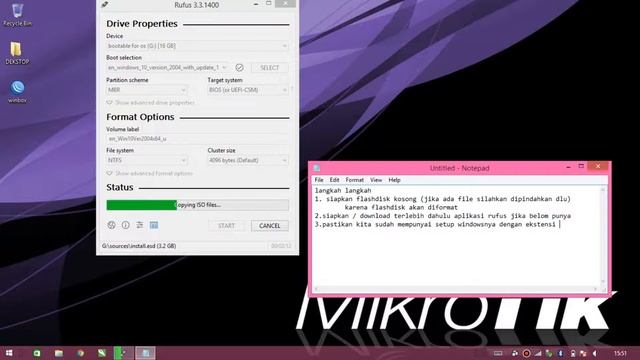This screenshot has height=360, width=640.
Task: Open the Cluster size dropdown
Action: pyautogui.click(x=248, y=160)
